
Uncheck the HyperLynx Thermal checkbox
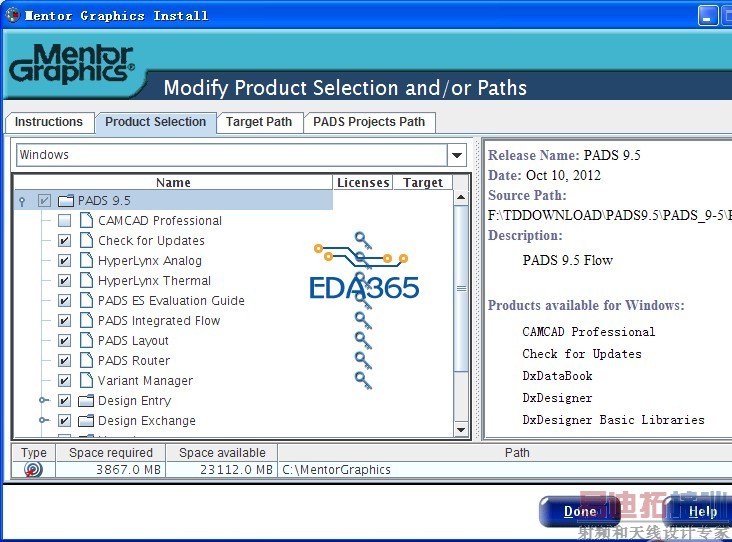(x=64, y=281)
